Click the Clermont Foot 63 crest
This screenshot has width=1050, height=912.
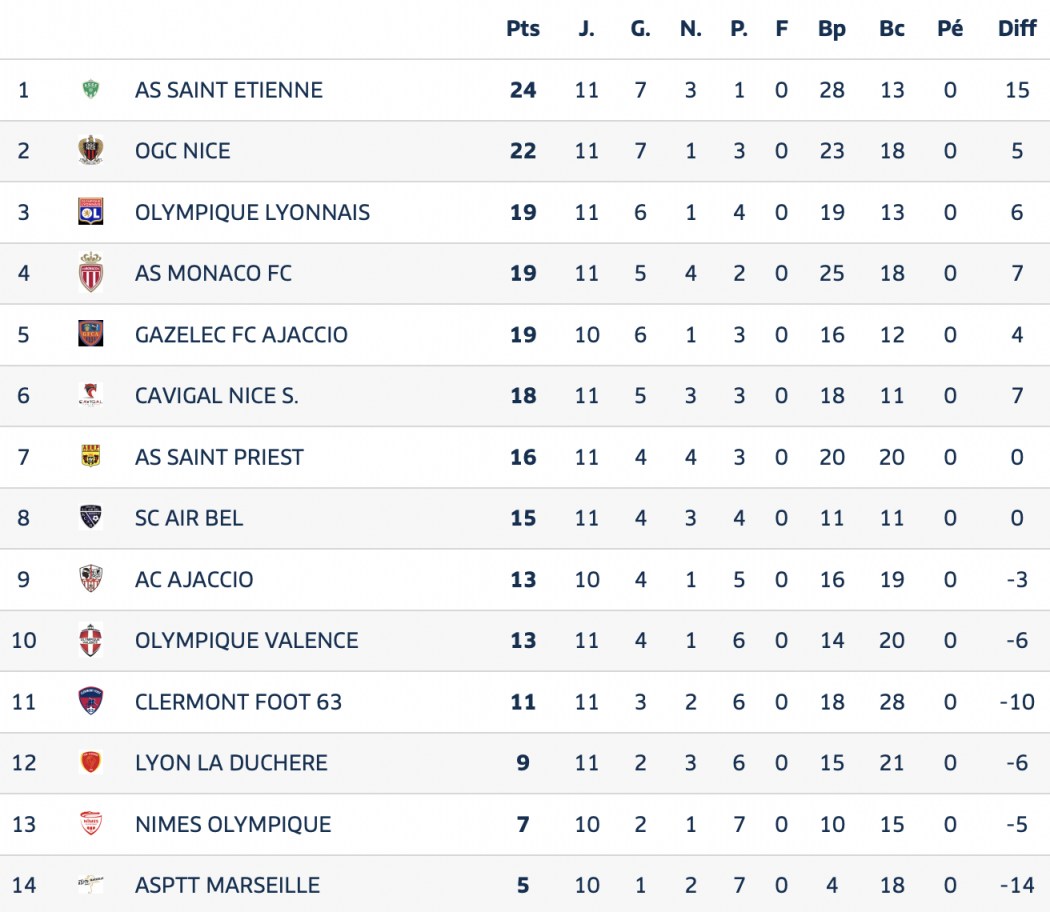point(91,701)
